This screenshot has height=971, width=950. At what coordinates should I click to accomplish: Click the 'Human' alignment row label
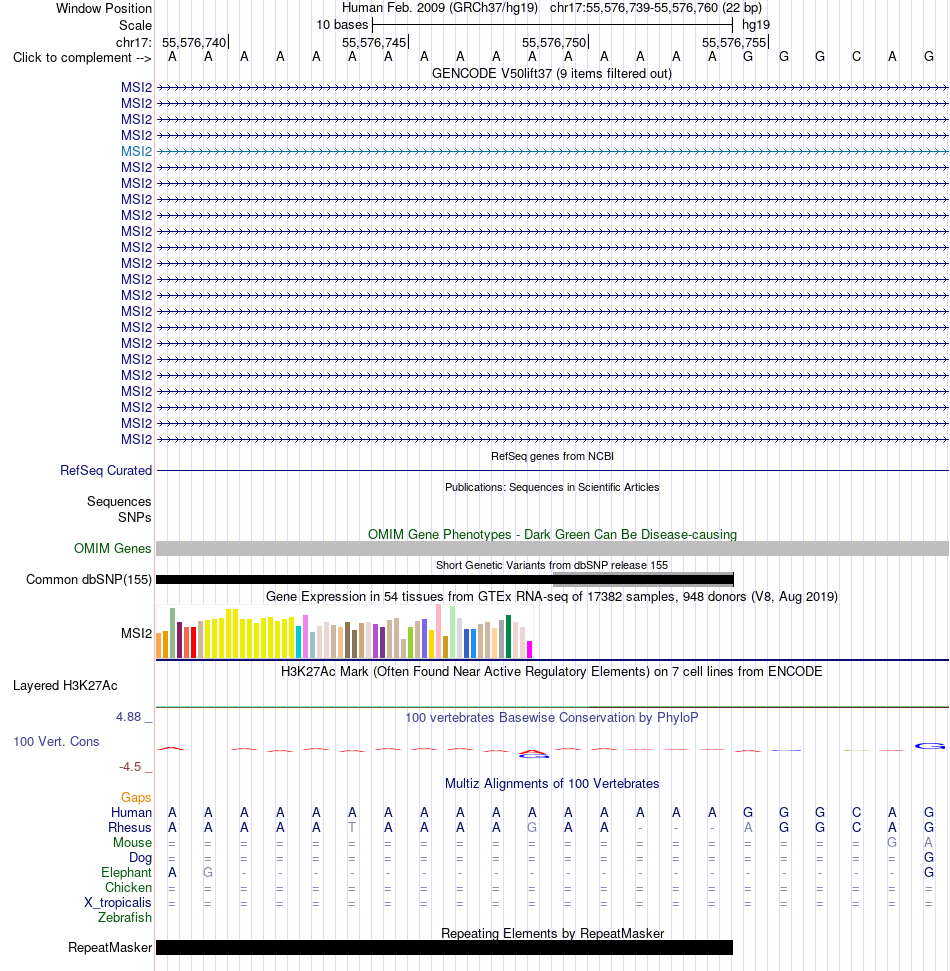[131, 812]
